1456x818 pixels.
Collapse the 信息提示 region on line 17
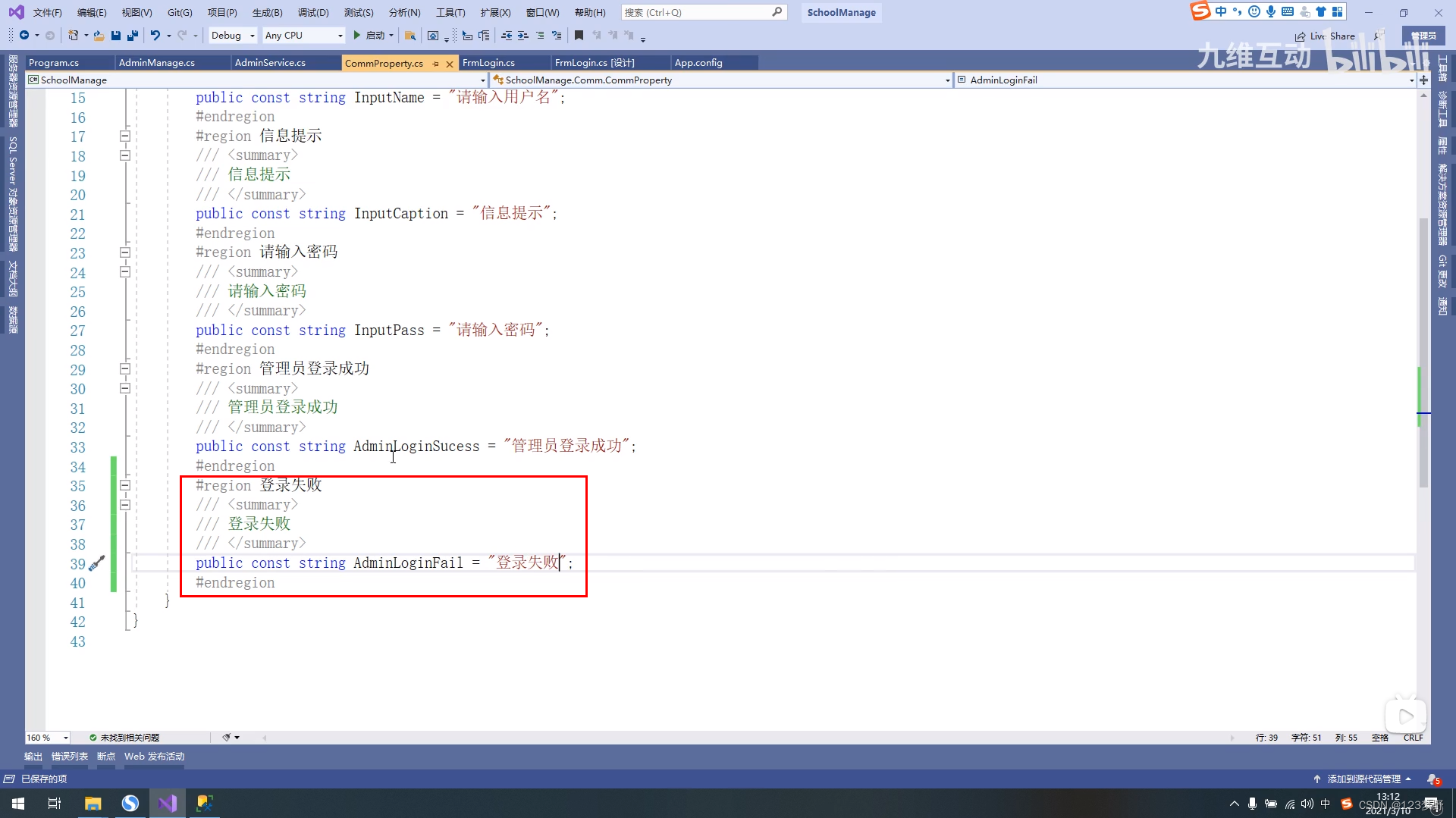tap(125, 136)
